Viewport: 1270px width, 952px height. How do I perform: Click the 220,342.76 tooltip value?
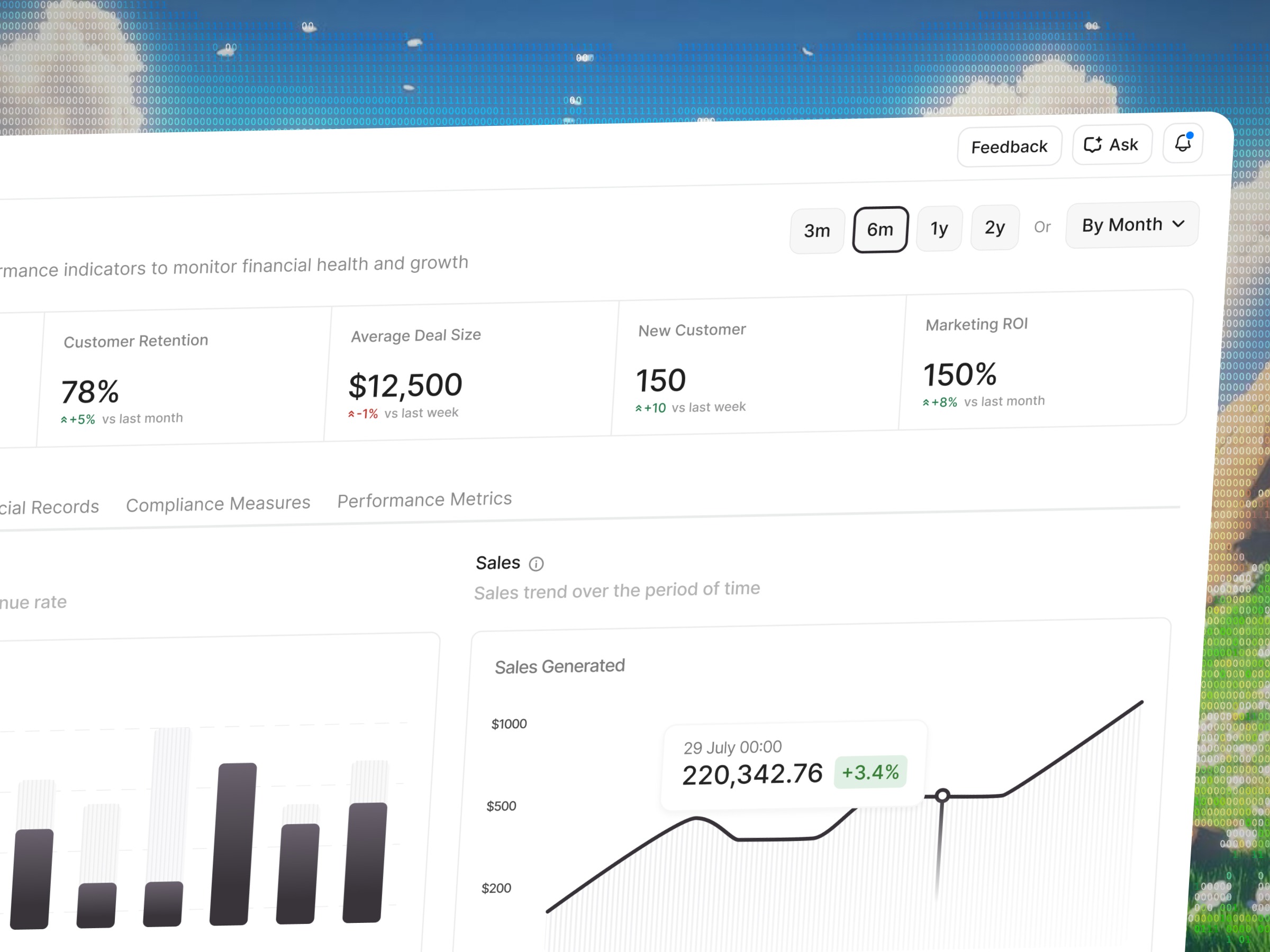point(752,775)
